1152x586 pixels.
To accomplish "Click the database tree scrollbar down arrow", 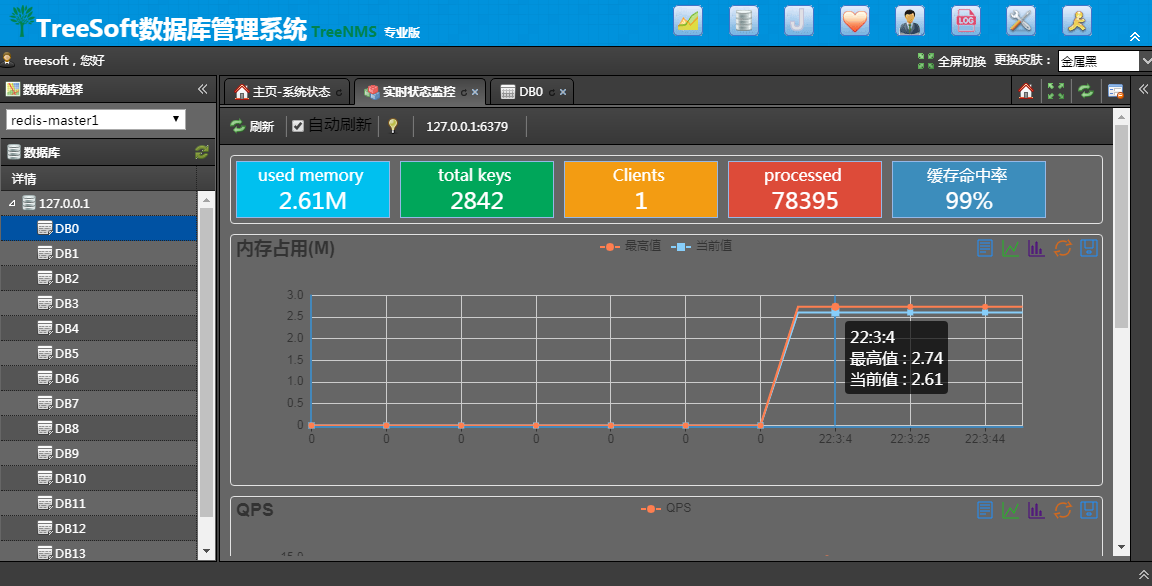I will tap(206, 551).
